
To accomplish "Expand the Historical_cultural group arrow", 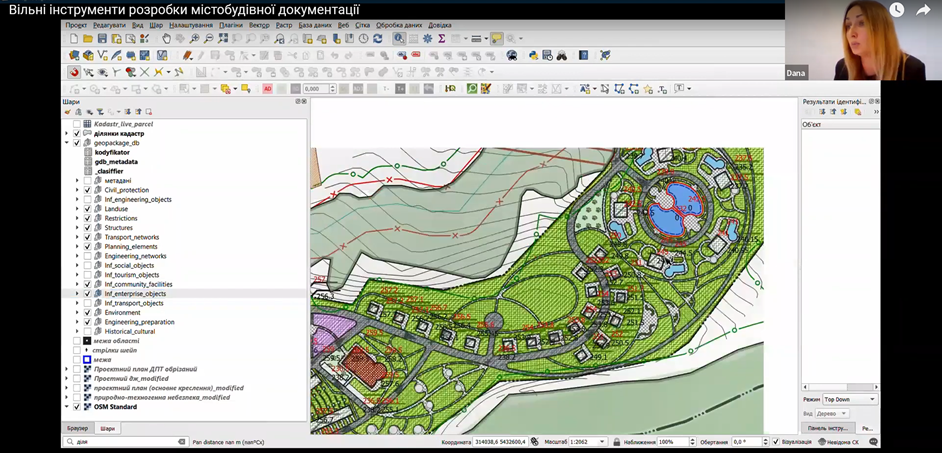I will [x=77, y=332].
